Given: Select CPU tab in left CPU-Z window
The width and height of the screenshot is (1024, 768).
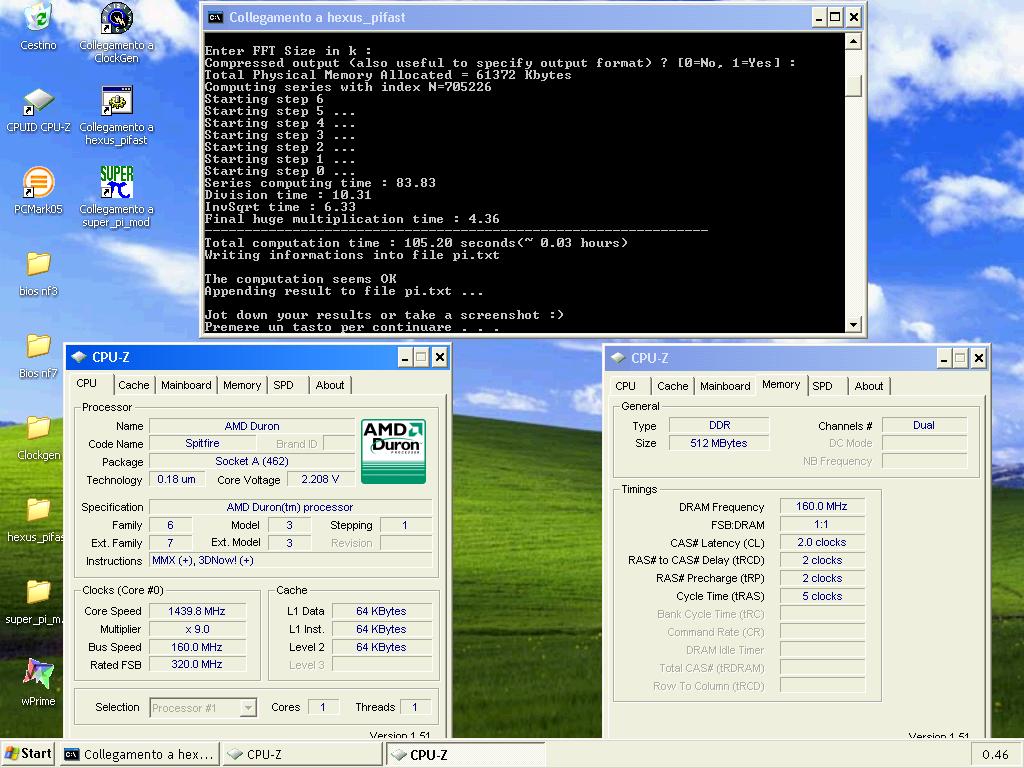Looking at the screenshot, I should (x=86, y=384).
